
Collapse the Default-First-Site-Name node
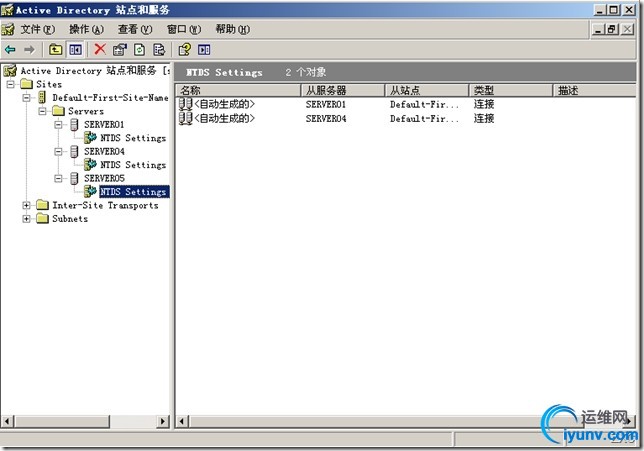pos(26,98)
